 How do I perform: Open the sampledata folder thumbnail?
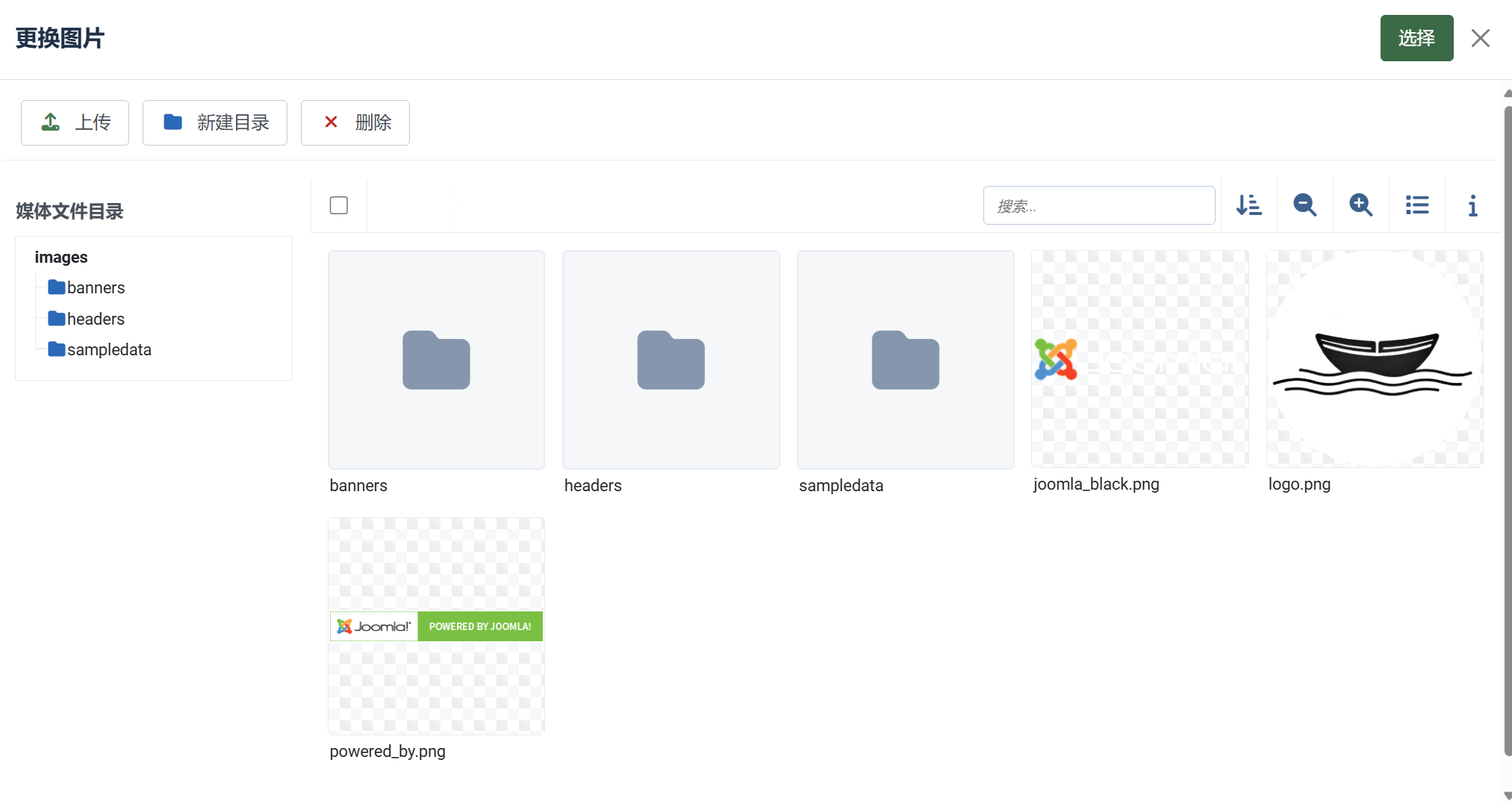click(x=905, y=360)
